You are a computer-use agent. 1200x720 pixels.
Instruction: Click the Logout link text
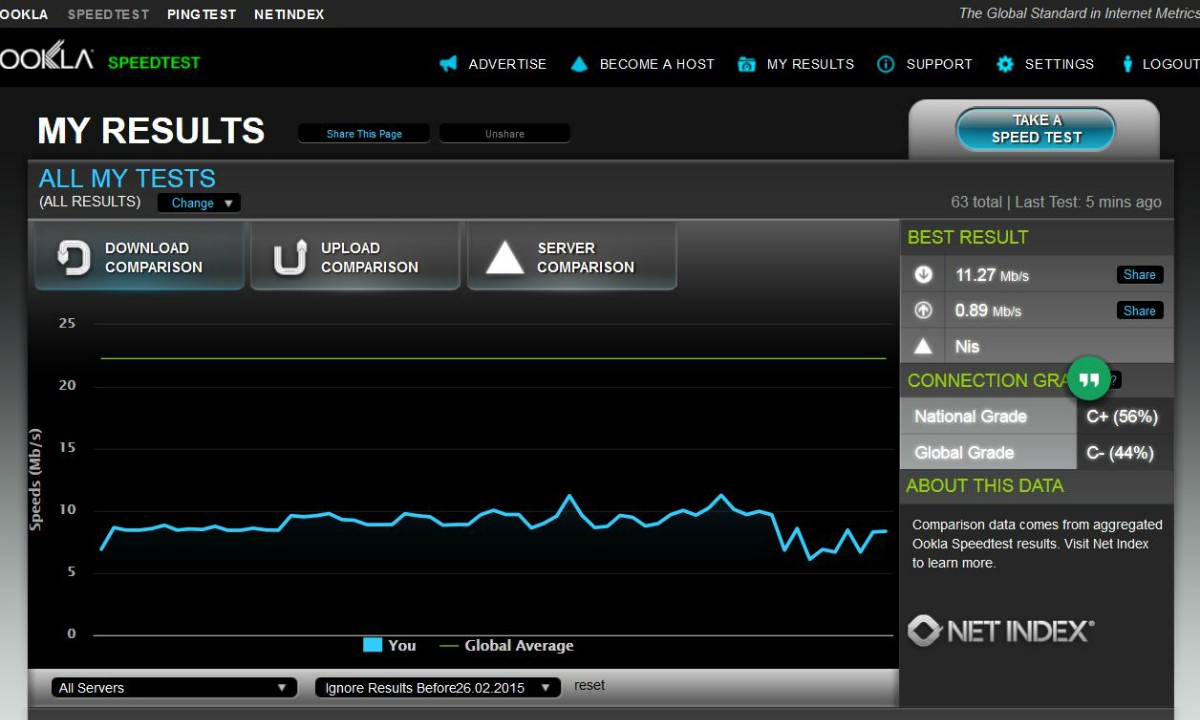click(x=1170, y=64)
